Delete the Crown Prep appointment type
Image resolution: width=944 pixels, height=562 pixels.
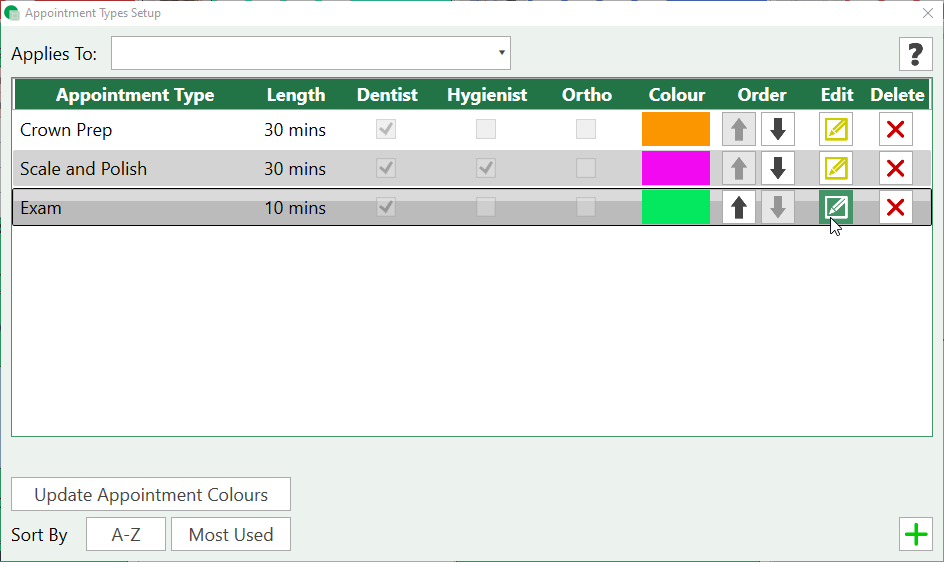896,130
